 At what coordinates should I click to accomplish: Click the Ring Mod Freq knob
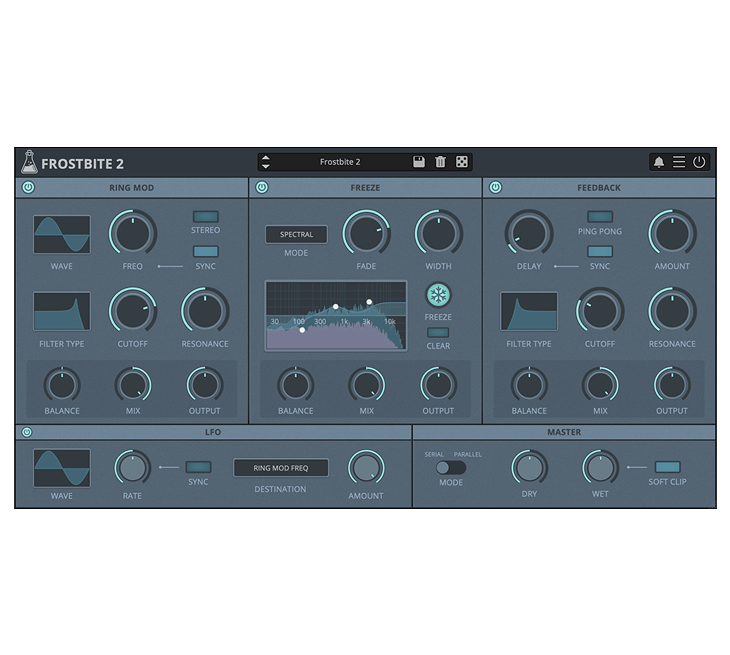(133, 233)
